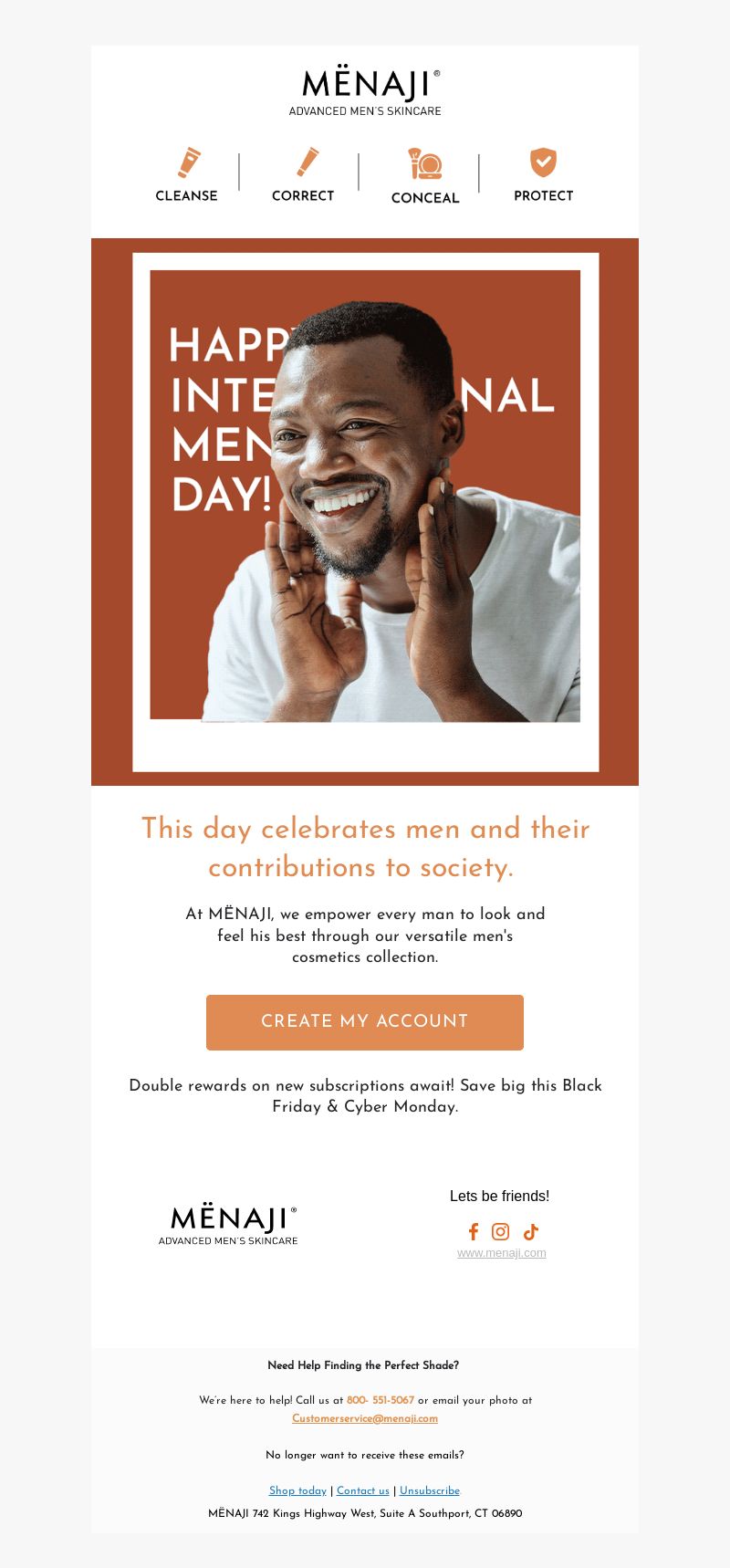Open the Instagram icon link
The width and height of the screenshot is (730, 1568).
500,1232
